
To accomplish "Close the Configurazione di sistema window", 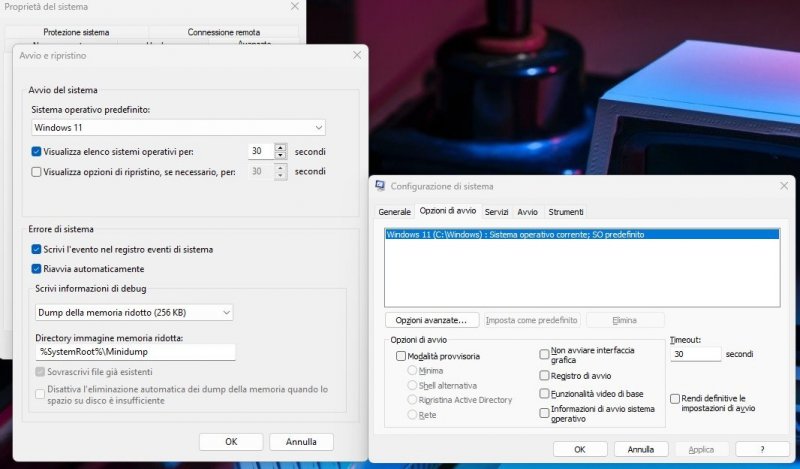I will (x=784, y=186).
